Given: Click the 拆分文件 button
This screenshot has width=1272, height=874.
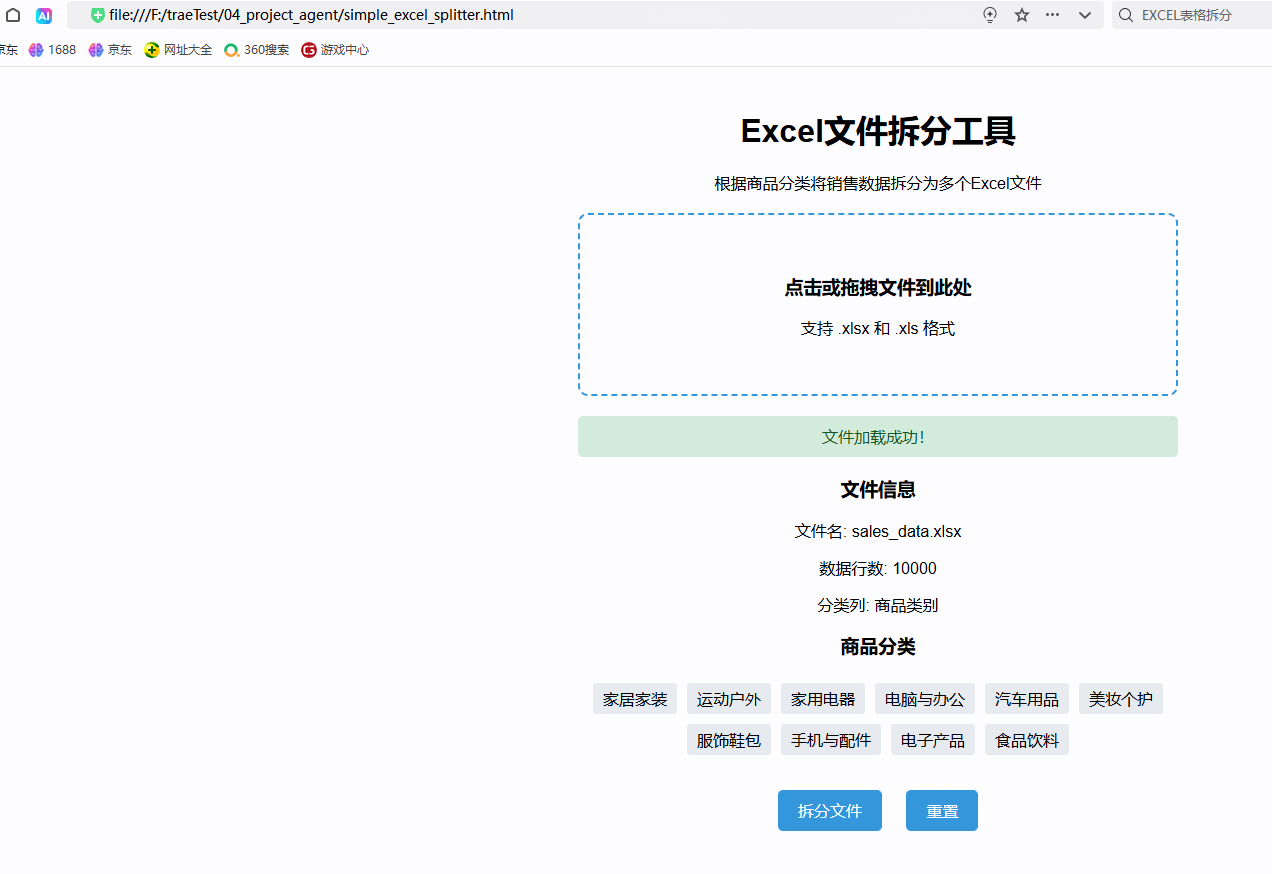Looking at the screenshot, I should pyautogui.click(x=830, y=811).
